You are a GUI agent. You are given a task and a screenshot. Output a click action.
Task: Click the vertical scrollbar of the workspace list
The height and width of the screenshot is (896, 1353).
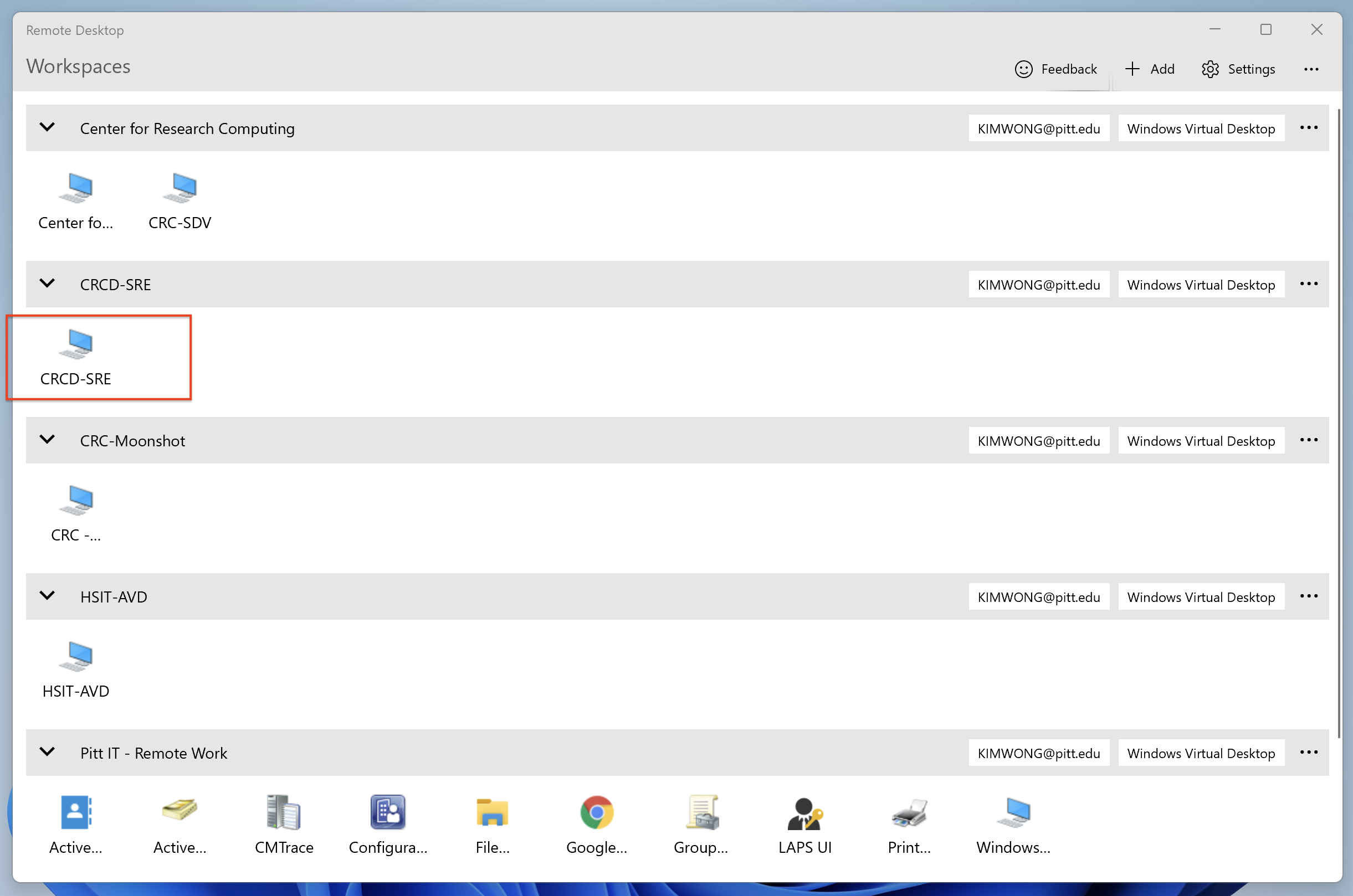[1338, 423]
